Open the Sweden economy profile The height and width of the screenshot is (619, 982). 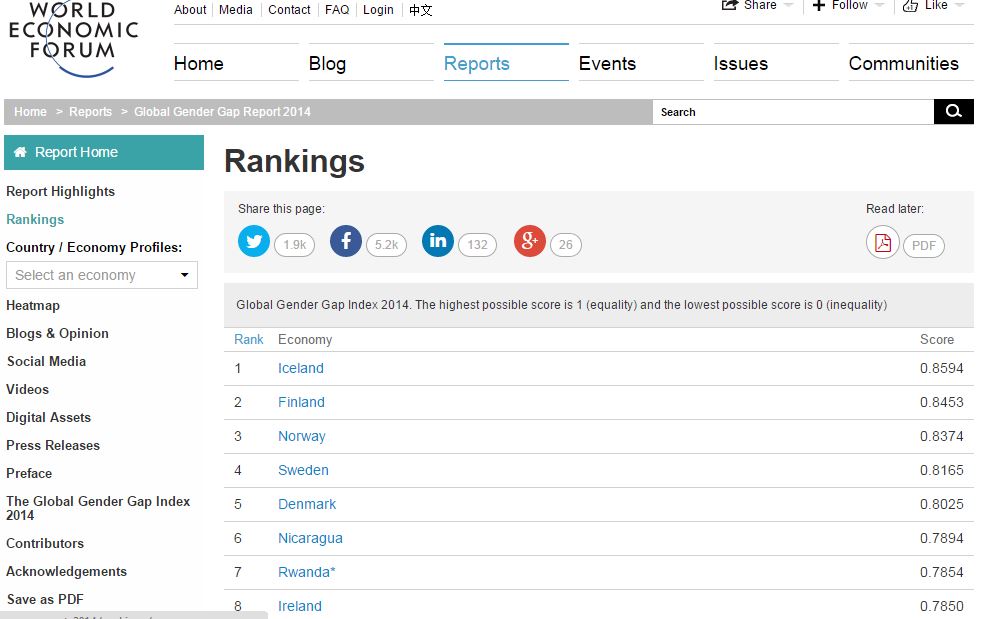coord(303,470)
